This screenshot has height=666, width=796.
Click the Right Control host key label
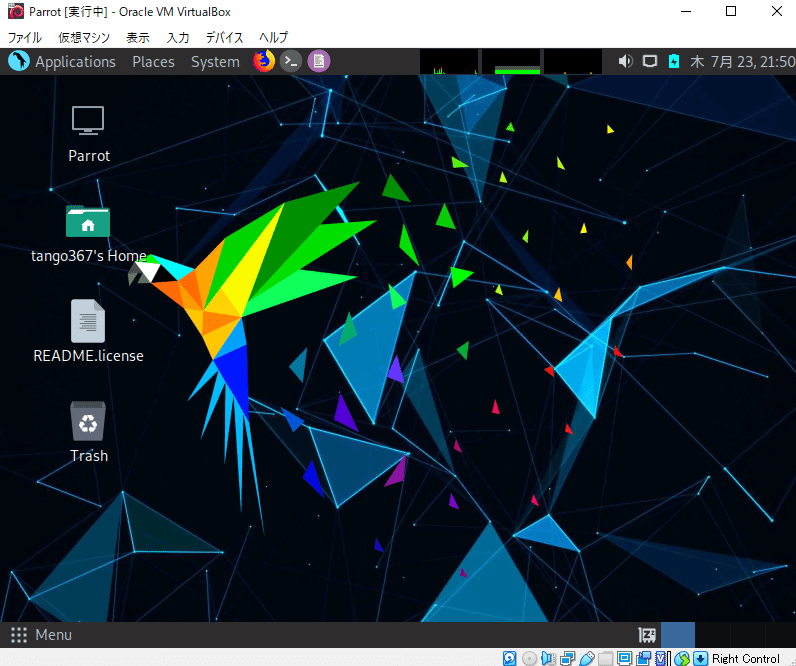pyautogui.click(x=746, y=658)
